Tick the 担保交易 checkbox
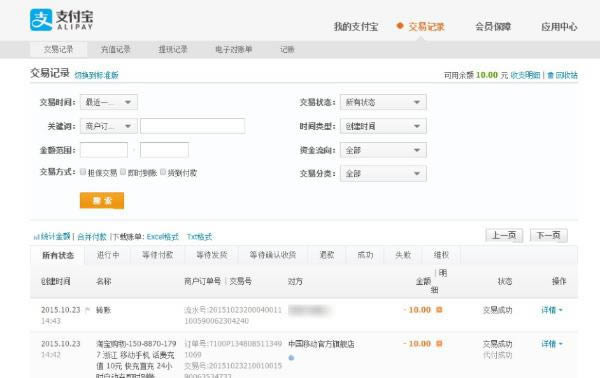 (83, 172)
